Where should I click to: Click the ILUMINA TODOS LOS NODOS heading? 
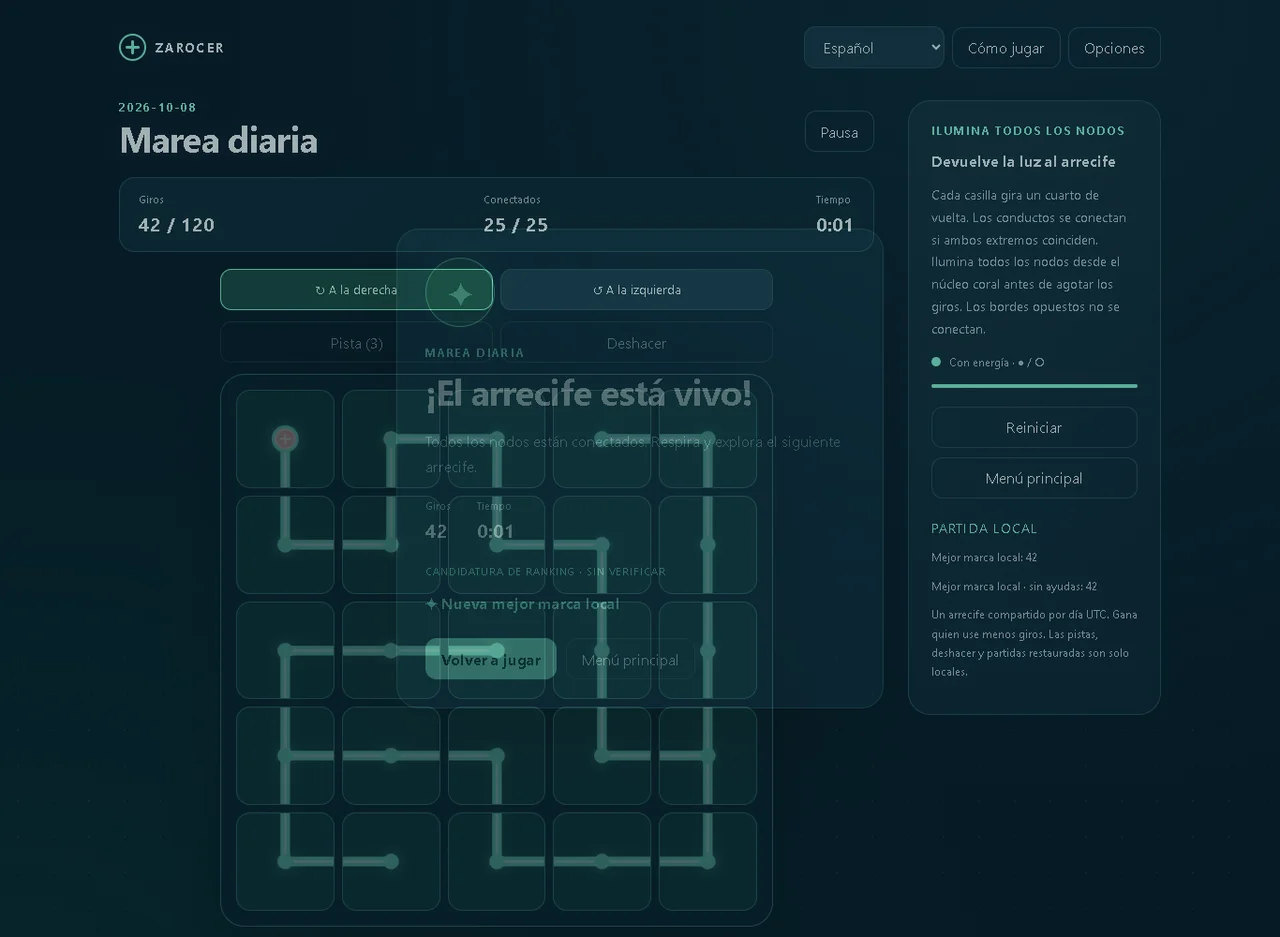tap(1028, 131)
